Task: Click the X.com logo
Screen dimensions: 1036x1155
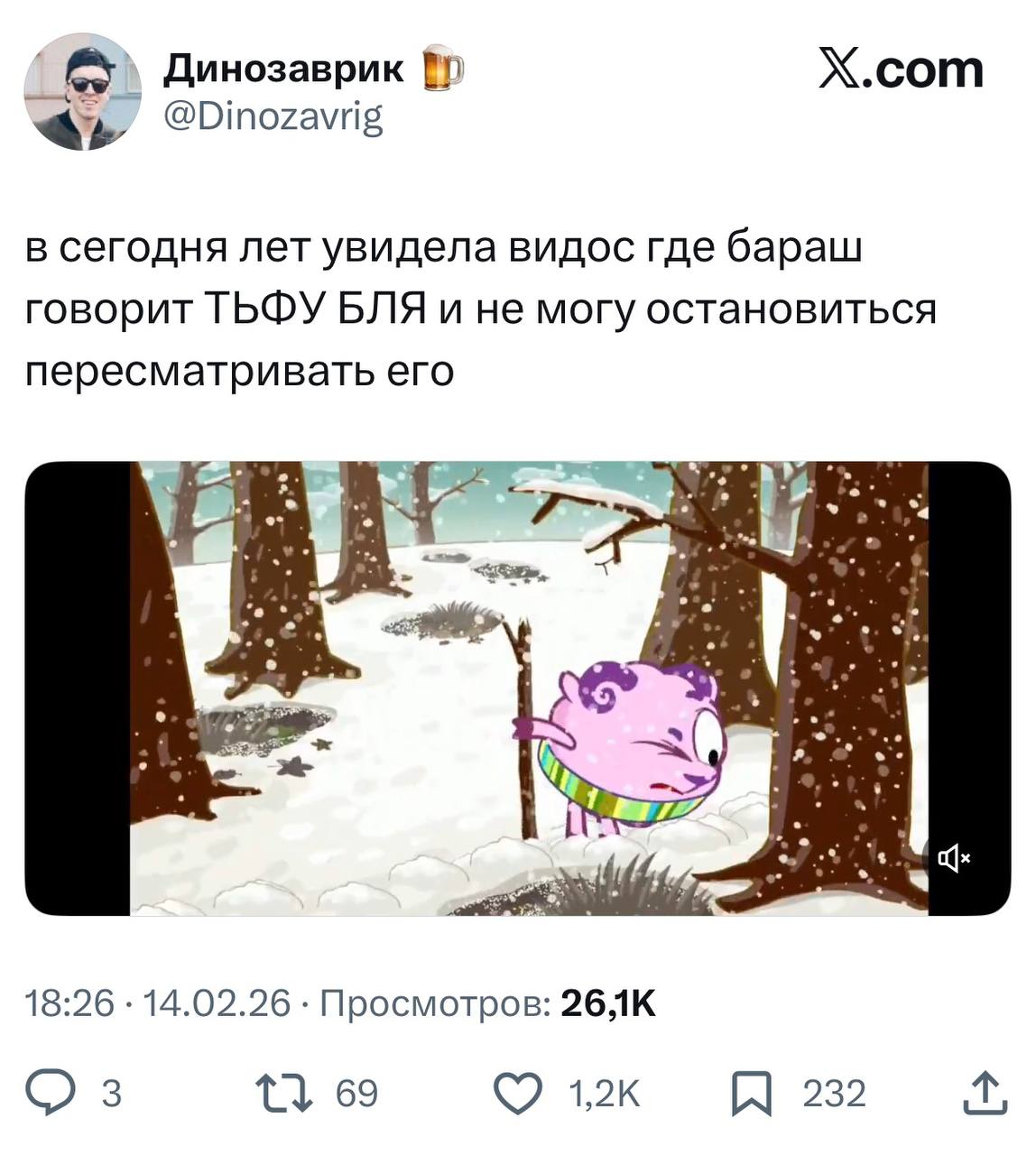Action: [x=901, y=69]
